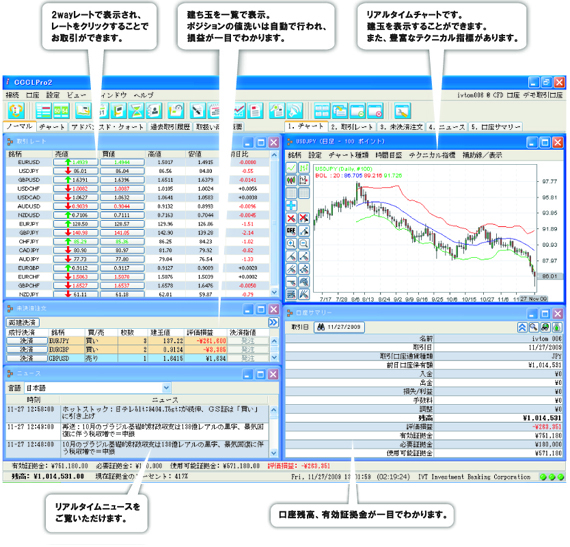
Task: Switch to the ノーマル layout tab
Action: point(20,126)
